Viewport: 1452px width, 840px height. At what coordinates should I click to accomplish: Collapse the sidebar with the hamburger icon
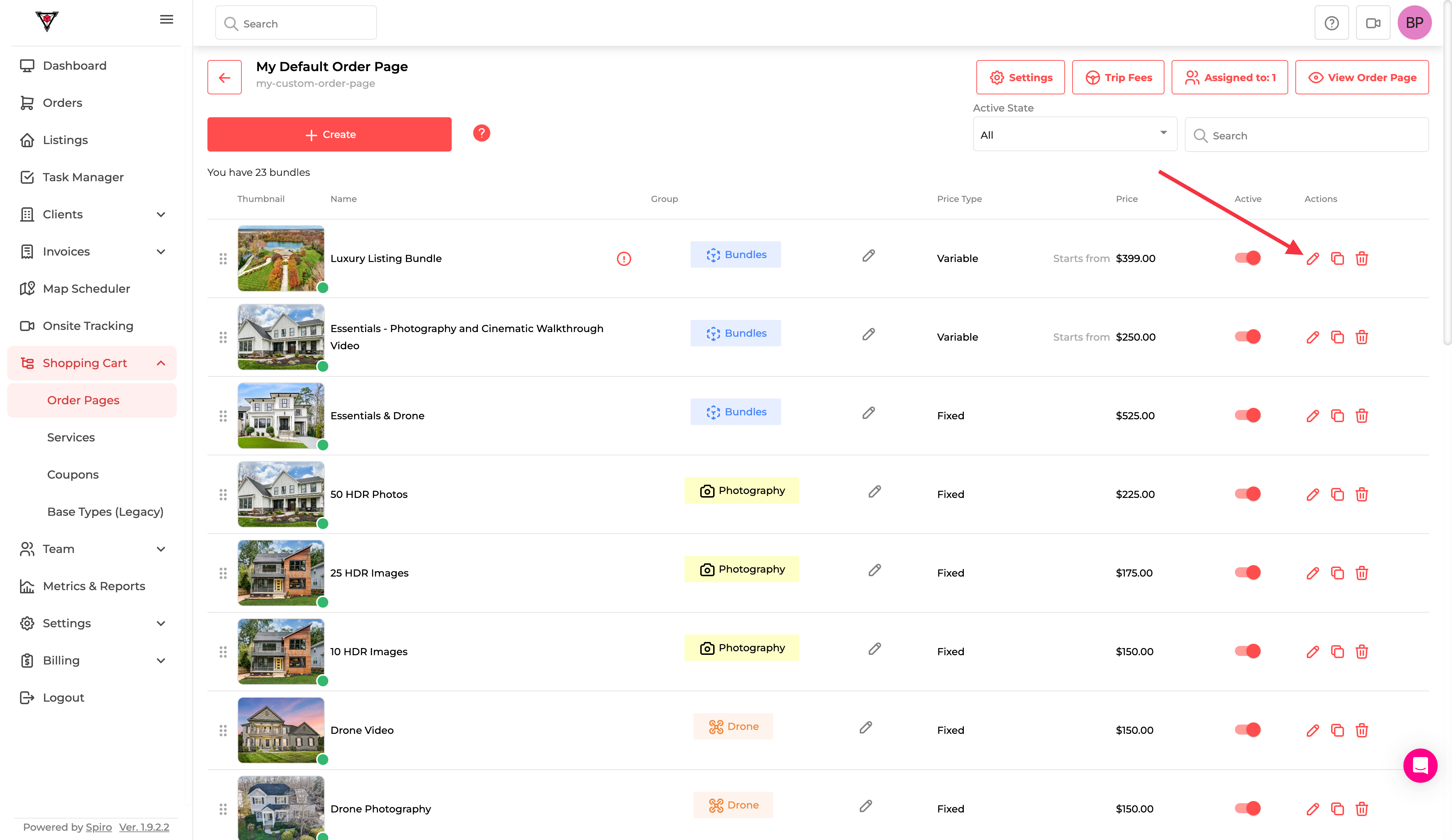(167, 20)
